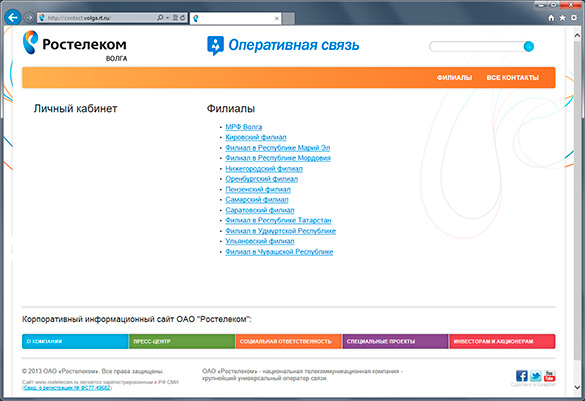The height and width of the screenshot is (401, 585).
Task: Minimize the browser window
Action: (x=541, y=4)
